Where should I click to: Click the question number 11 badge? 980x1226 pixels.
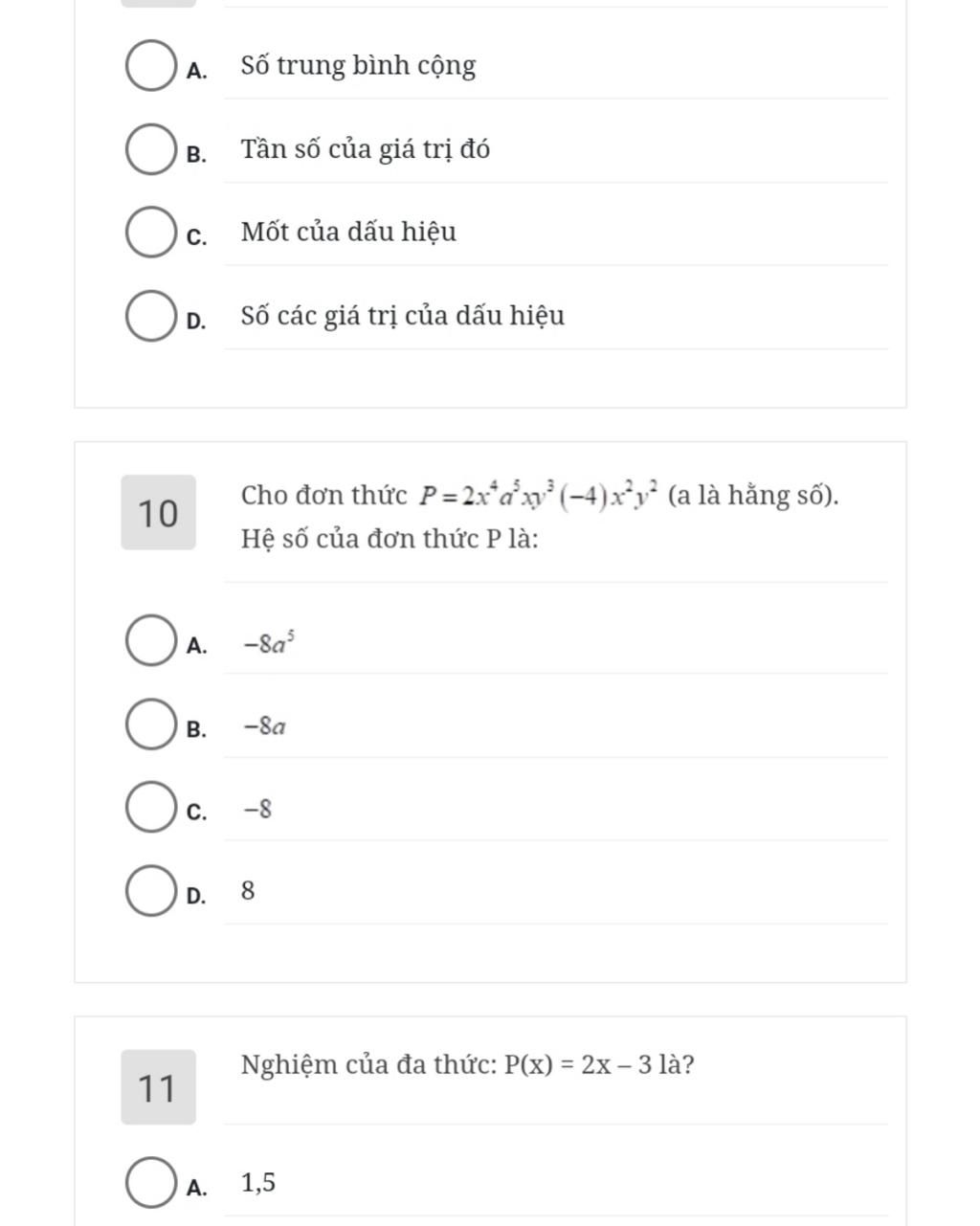(x=158, y=1087)
